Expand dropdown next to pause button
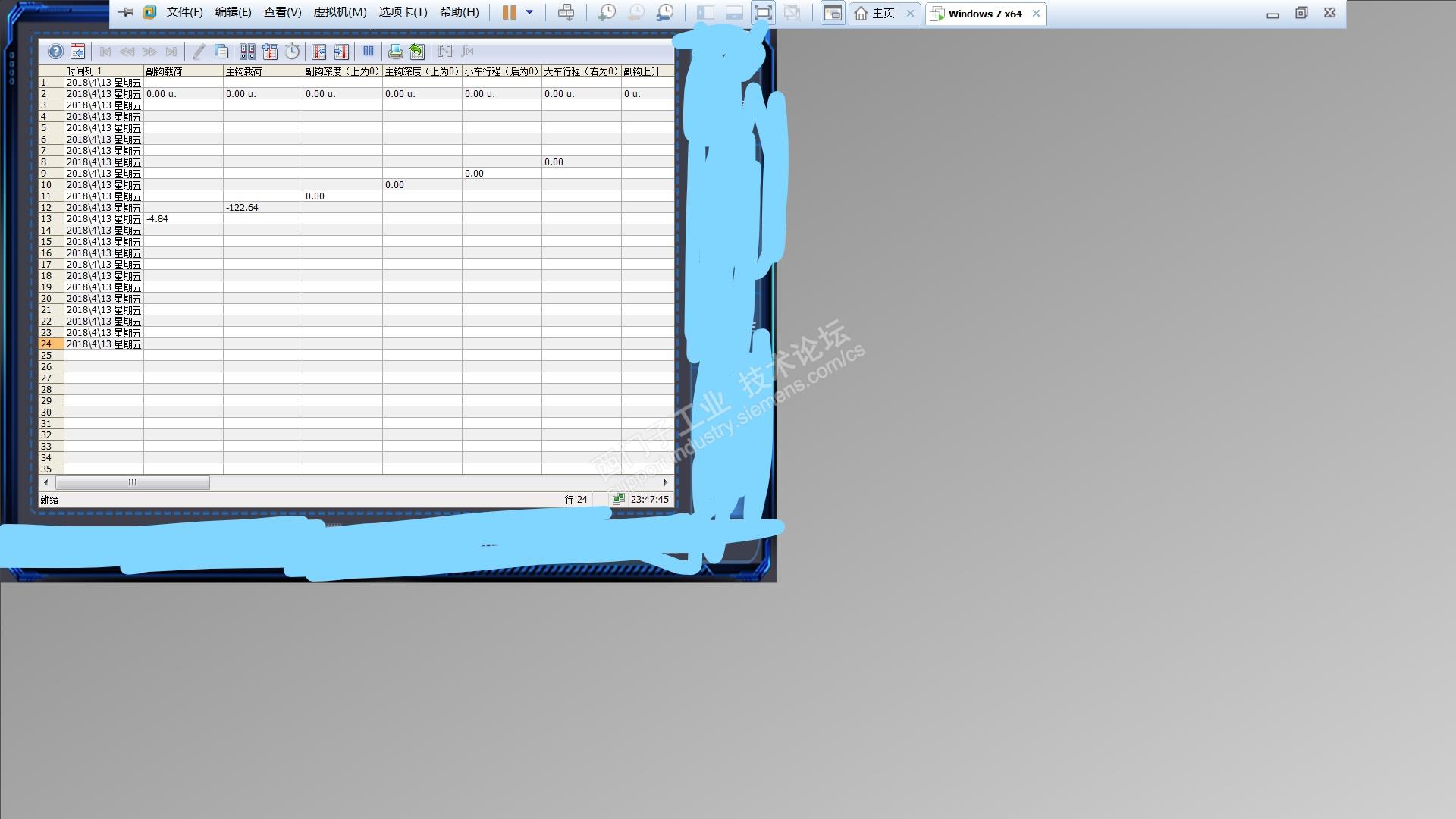This screenshot has height=819, width=1456. coord(529,13)
